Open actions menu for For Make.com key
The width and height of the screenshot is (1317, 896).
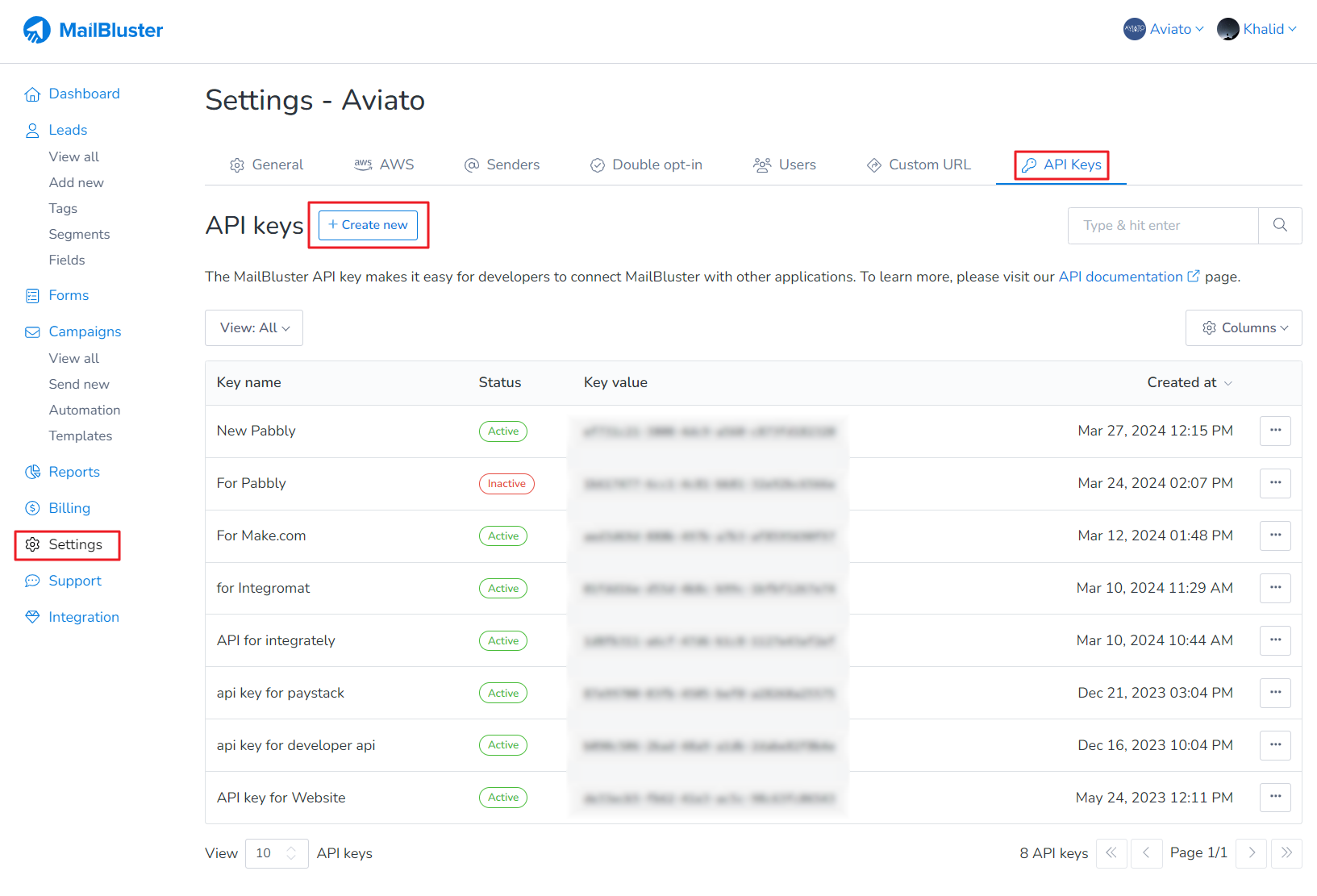1275,536
